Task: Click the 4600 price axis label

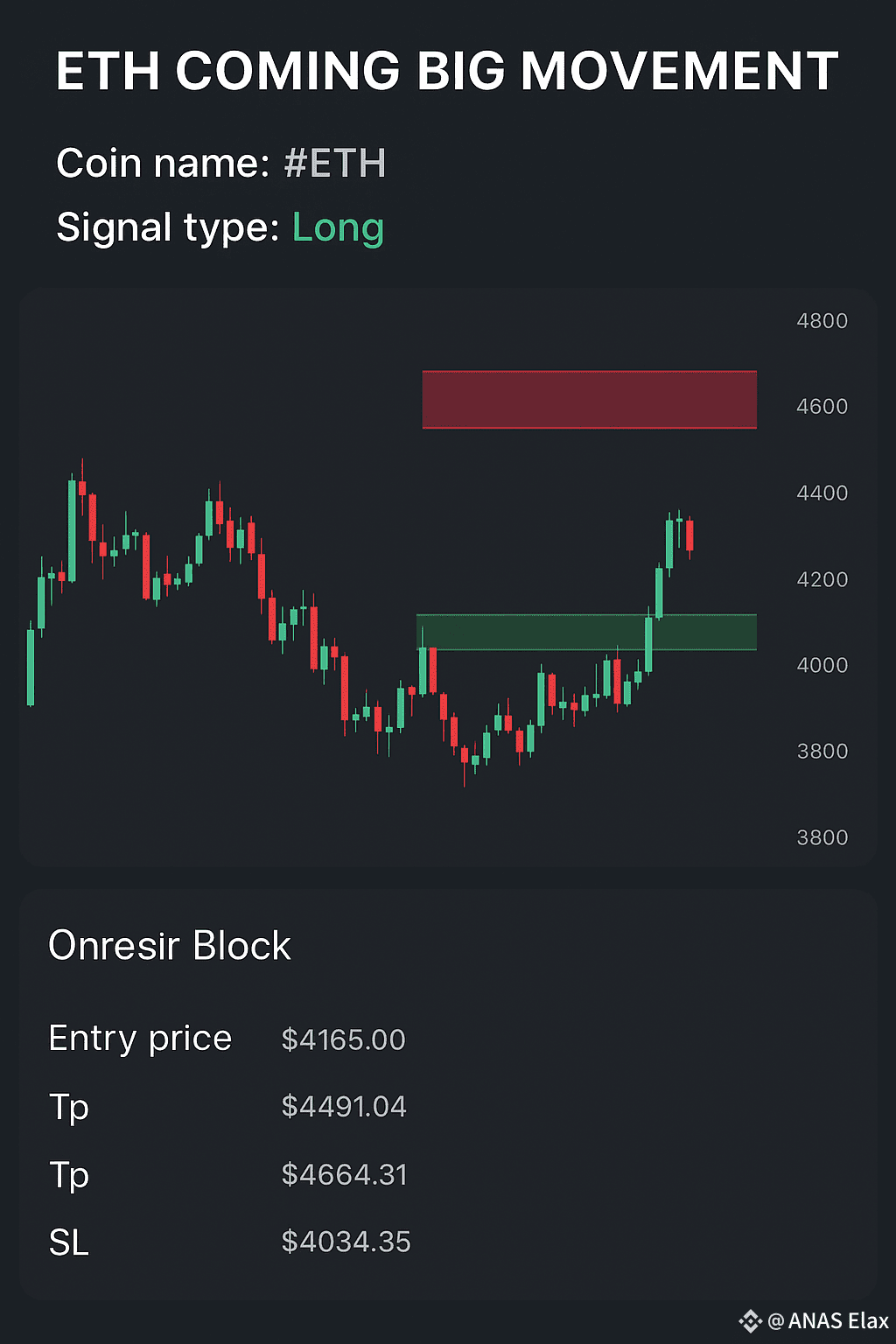Action: click(x=822, y=407)
